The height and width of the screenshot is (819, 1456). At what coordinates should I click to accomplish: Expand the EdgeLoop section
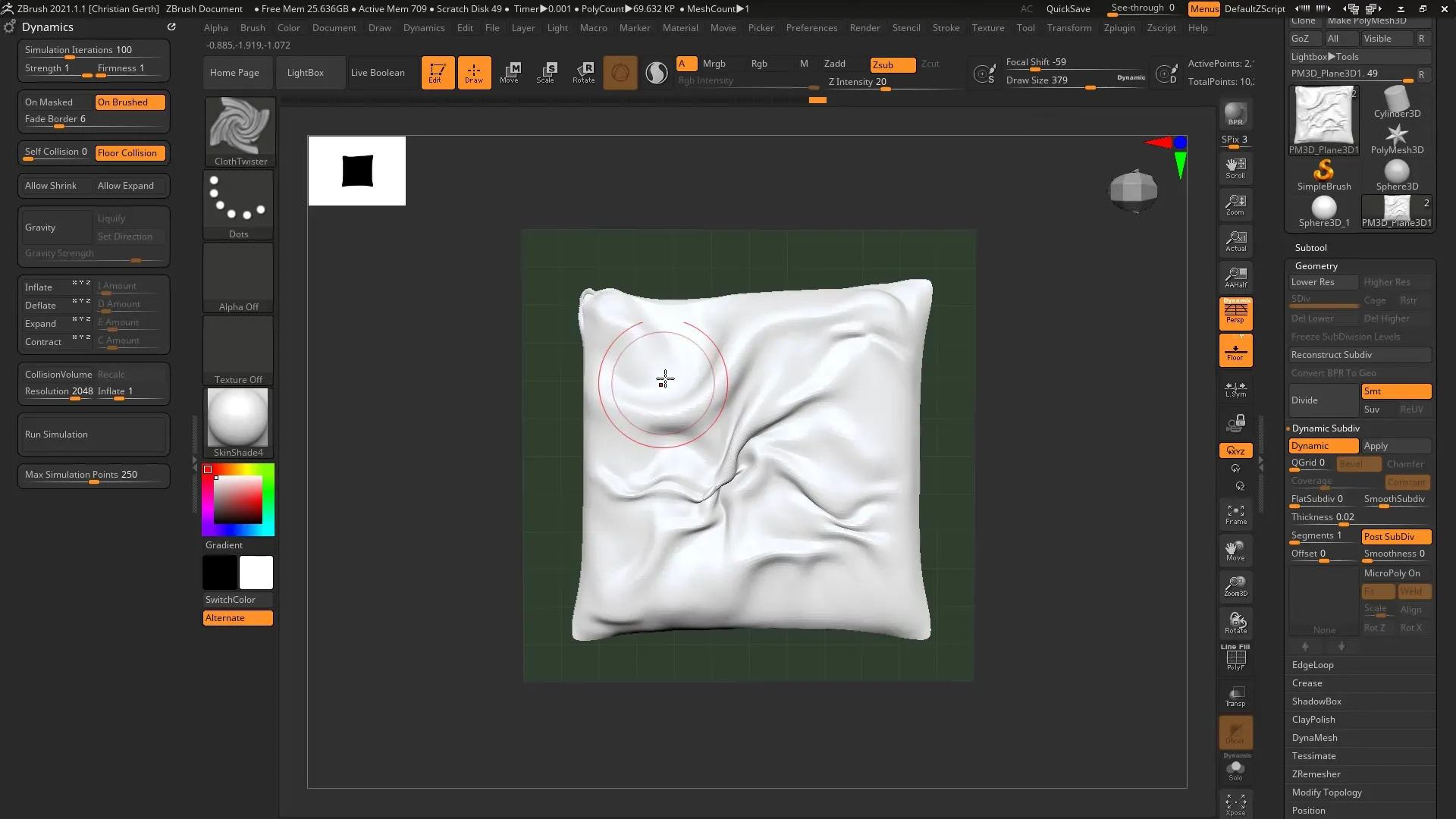[x=1313, y=665]
